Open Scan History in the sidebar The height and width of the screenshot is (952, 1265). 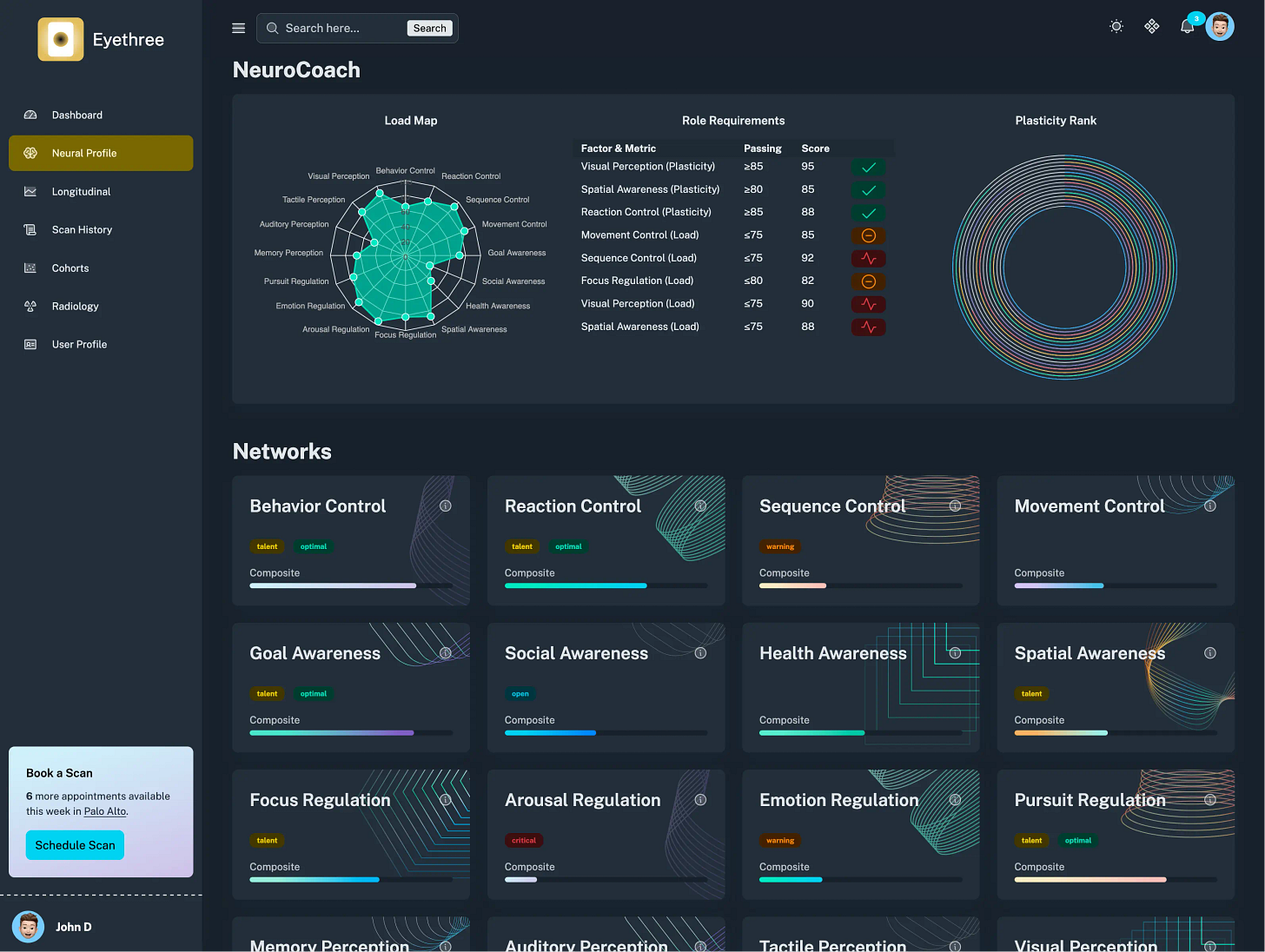pyautogui.click(x=83, y=229)
